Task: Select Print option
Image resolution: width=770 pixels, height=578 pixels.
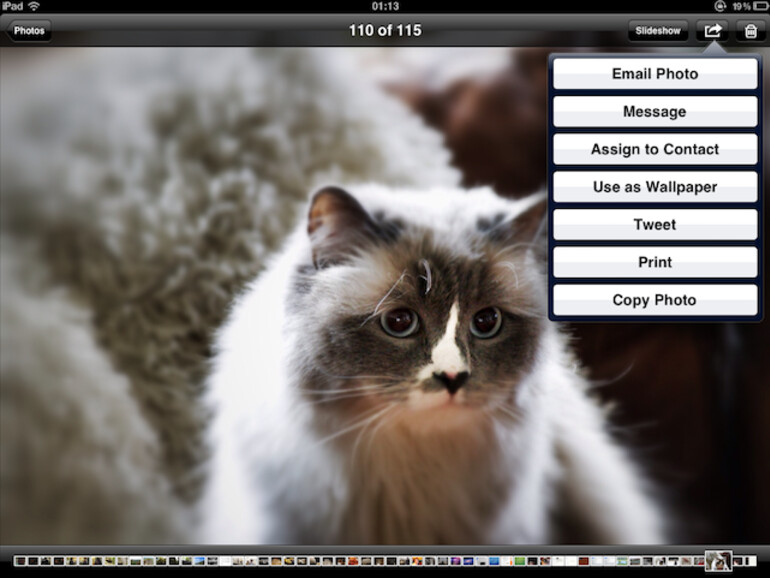Action: point(655,262)
